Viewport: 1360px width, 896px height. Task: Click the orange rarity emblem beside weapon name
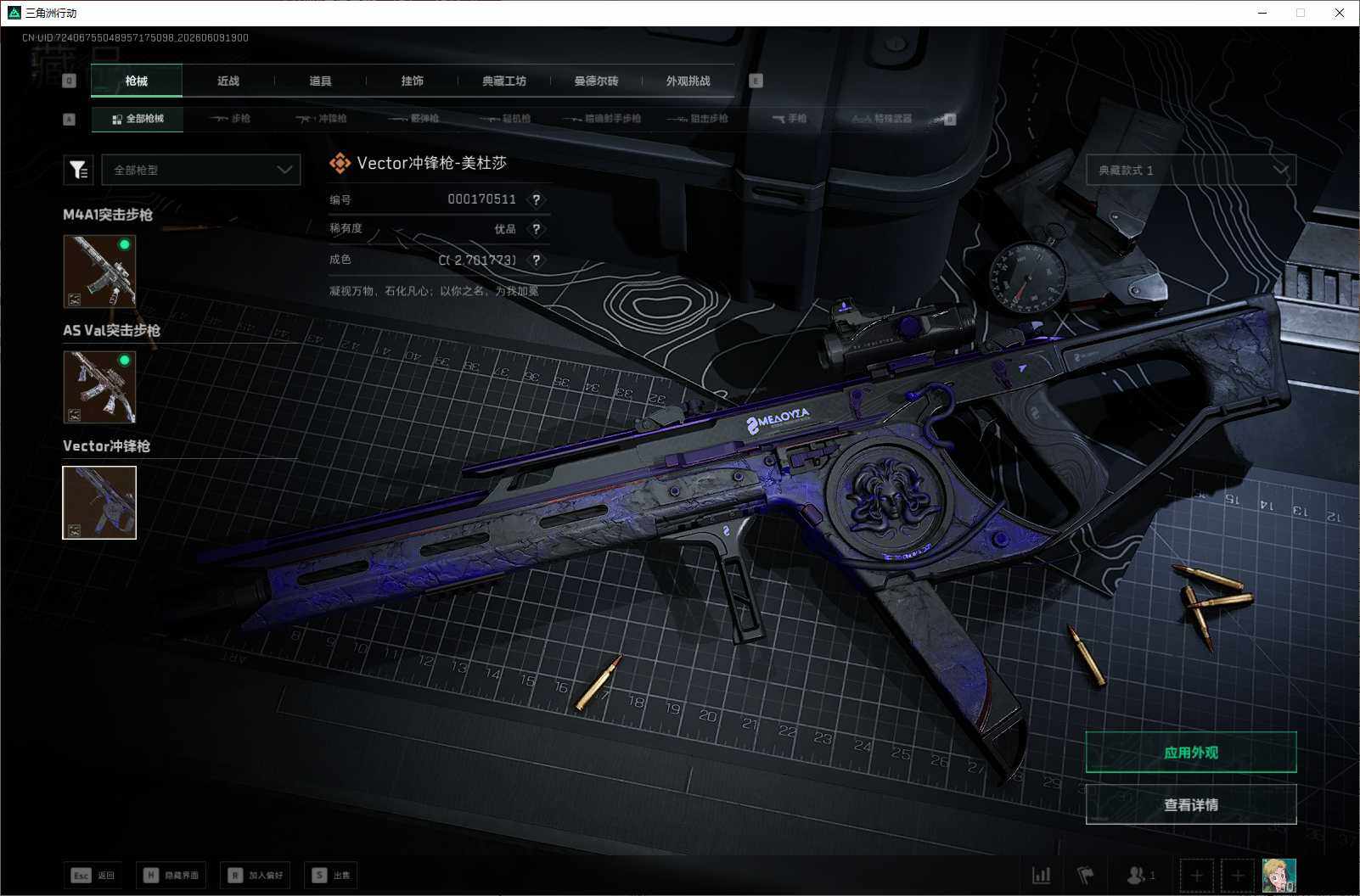click(x=340, y=163)
